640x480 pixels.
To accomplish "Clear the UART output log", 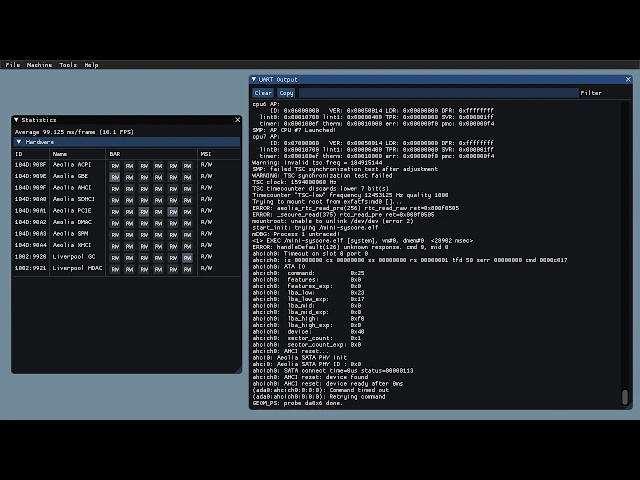I will (263, 93).
